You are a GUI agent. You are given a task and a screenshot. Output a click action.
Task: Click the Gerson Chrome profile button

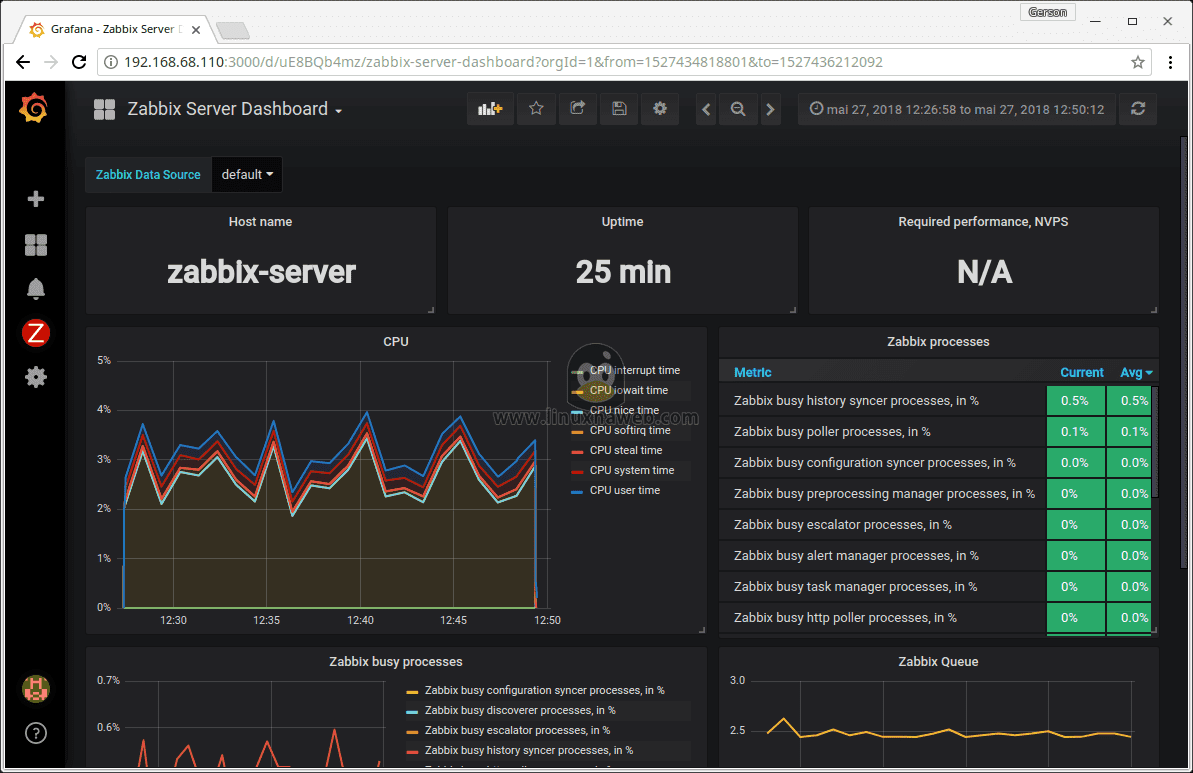[1048, 12]
